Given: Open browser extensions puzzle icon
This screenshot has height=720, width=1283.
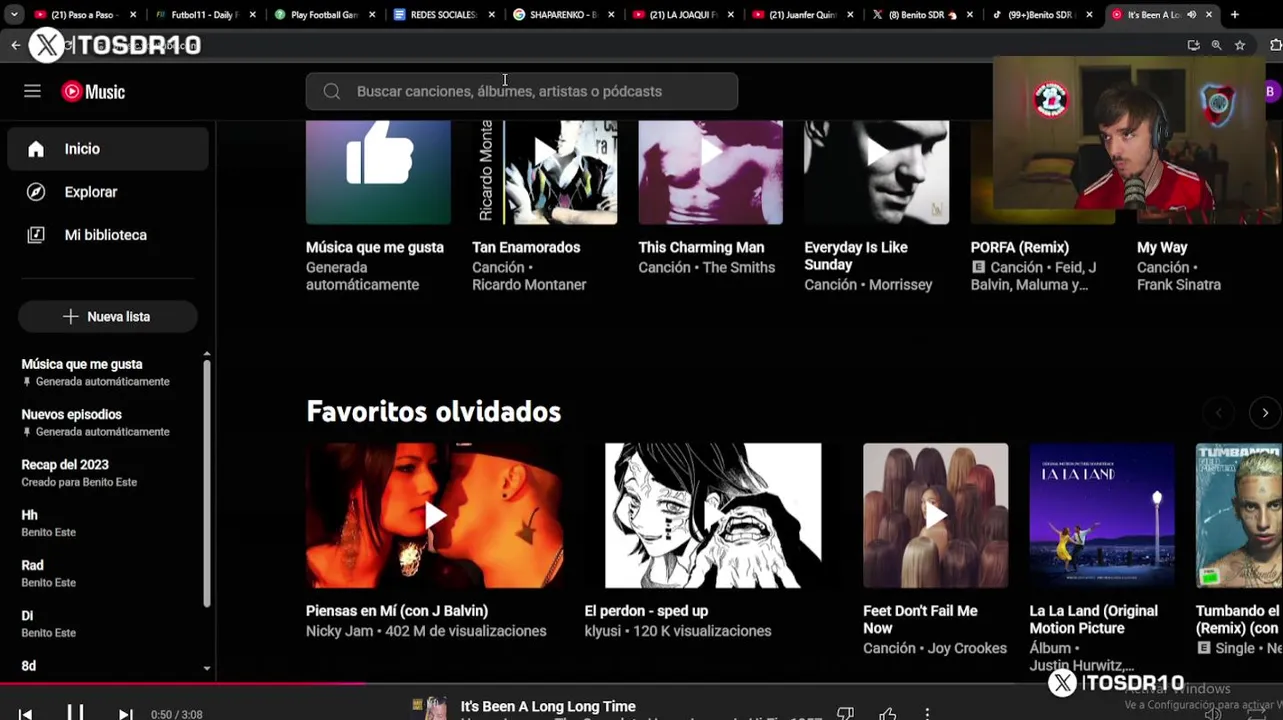Looking at the screenshot, I should [1275, 45].
